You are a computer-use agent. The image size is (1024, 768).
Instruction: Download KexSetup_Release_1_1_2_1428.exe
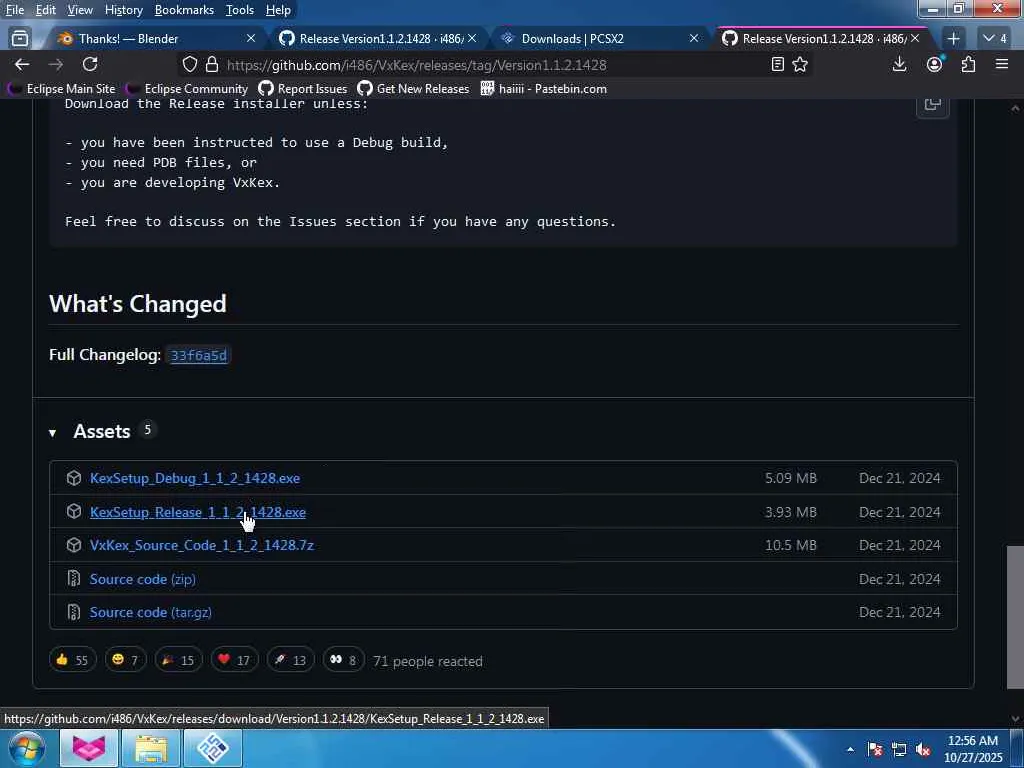[197, 512]
